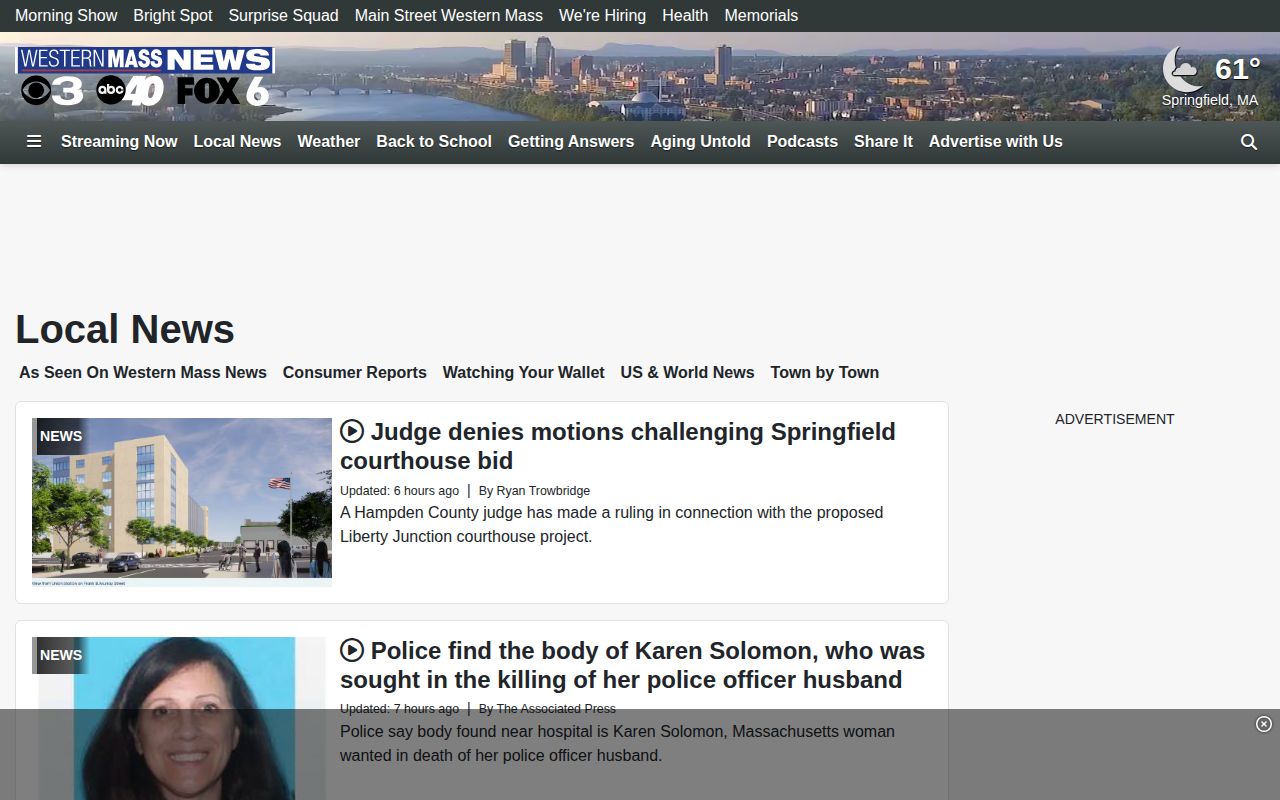The width and height of the screenshot is (1280, 800).
Task: Open Karen Solomon photo thumbnail
Action: tap(182, 718)
